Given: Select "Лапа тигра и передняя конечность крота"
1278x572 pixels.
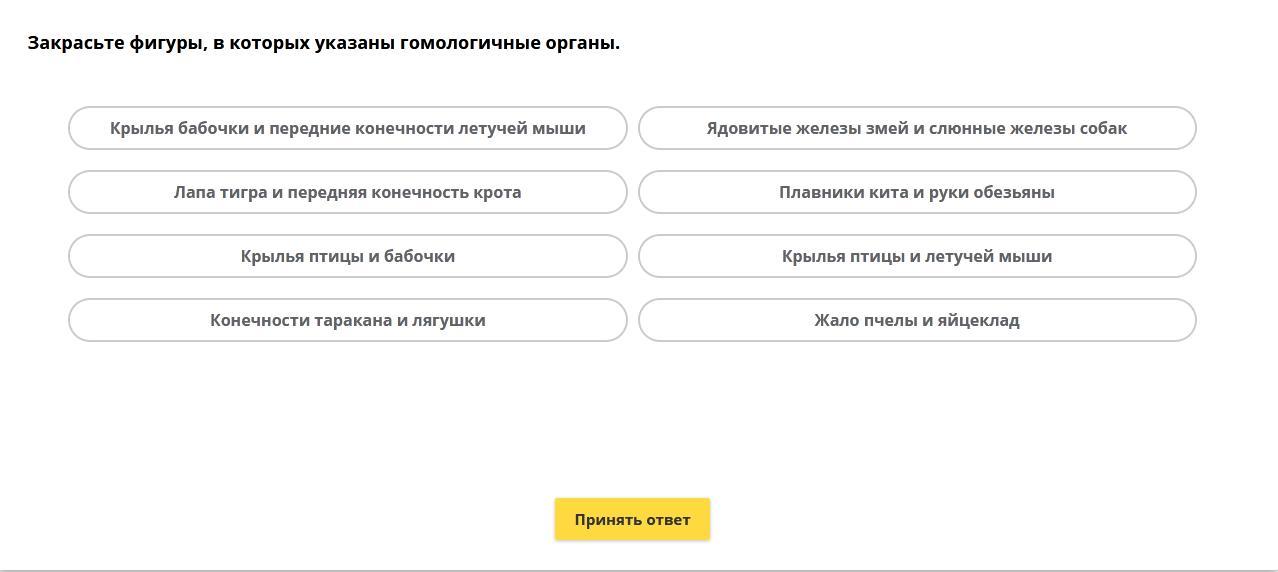Looking at the screenshot, I should pyautogui.click(x=347, y=192).
